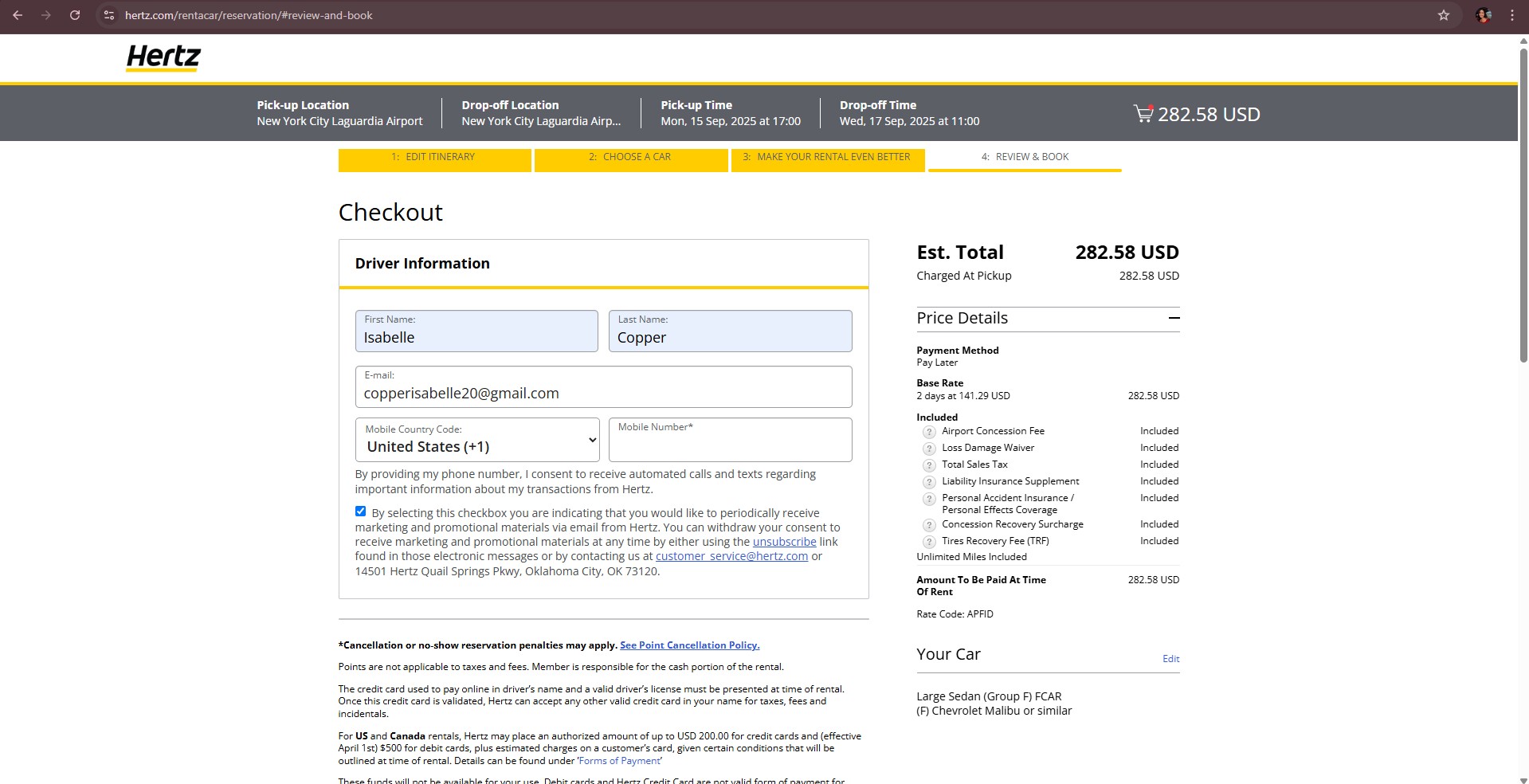The image size is (1529, 784).
Task: Uncheck the marketing emails consent checkbox
Action: coord(360,512)
